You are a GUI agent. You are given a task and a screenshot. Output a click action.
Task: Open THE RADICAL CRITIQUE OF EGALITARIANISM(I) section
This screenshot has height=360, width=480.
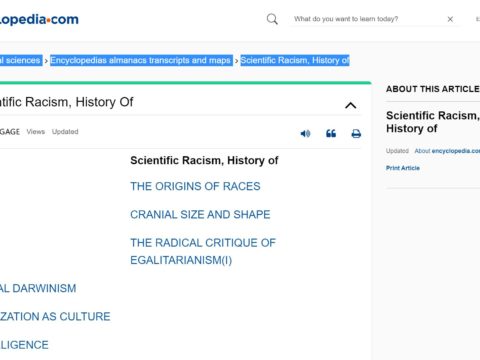tap(203, 251)
